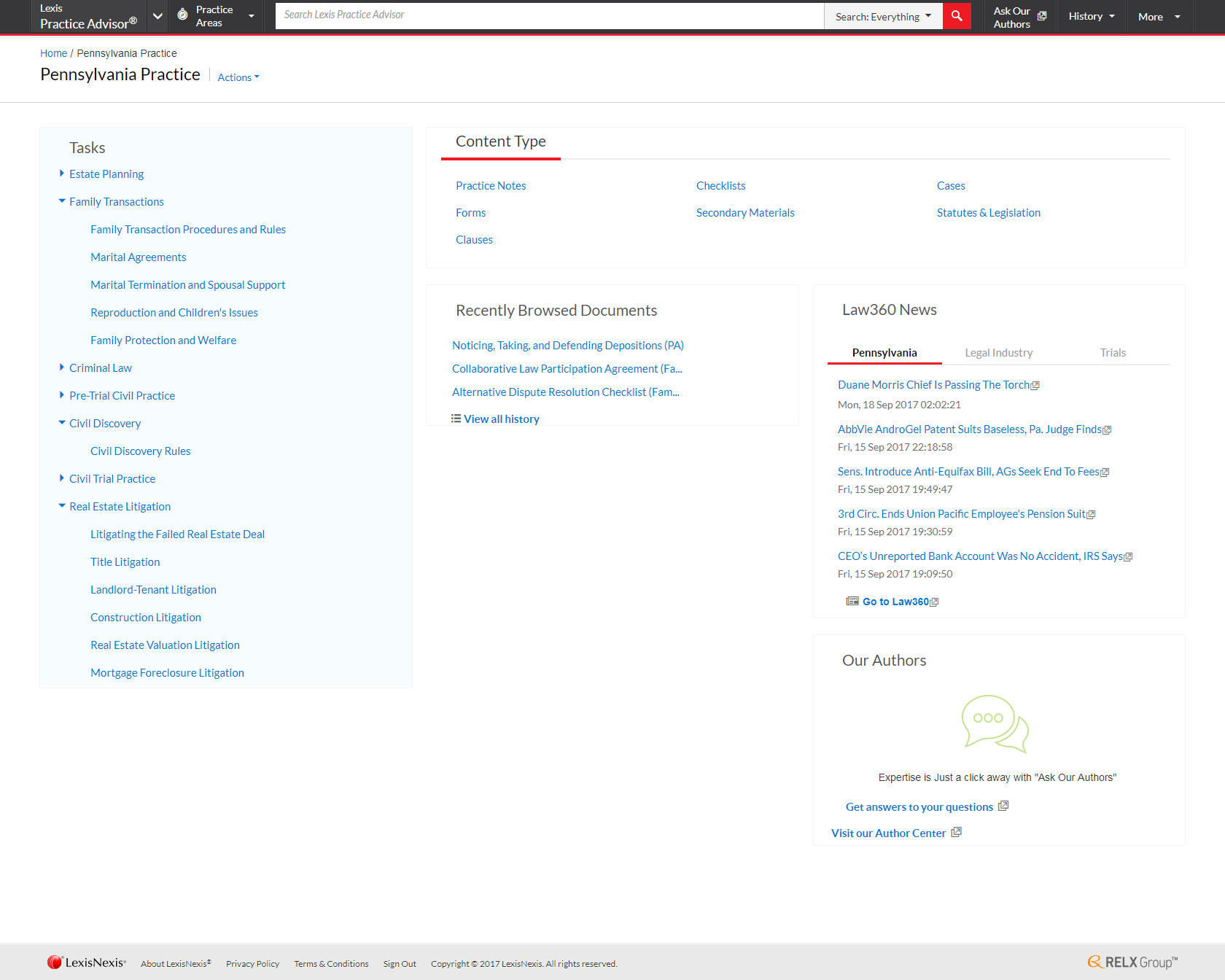The height and width of the screenshot is (980, 1225).
Task: Open Collaborative Law Participation Agreement document
Action: click(567, 369)
